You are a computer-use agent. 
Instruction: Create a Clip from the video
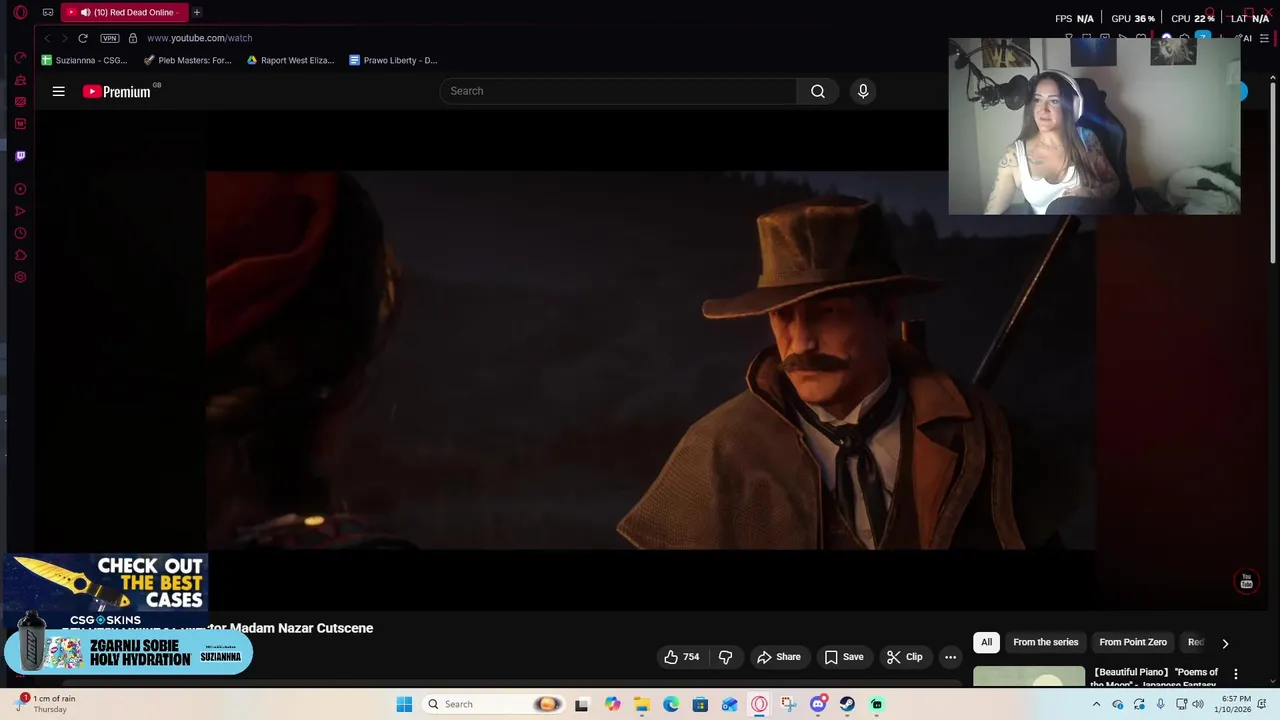coord(904,657)
